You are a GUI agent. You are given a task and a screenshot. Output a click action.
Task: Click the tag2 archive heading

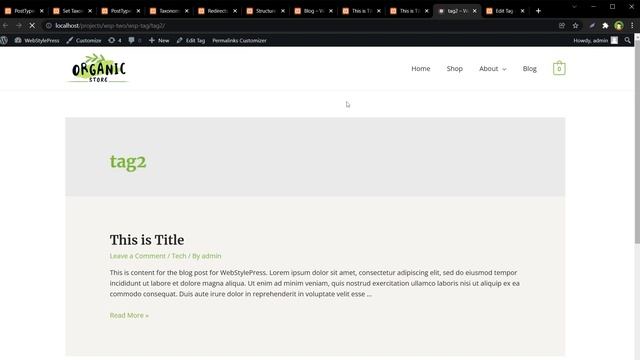click(128, 161)
